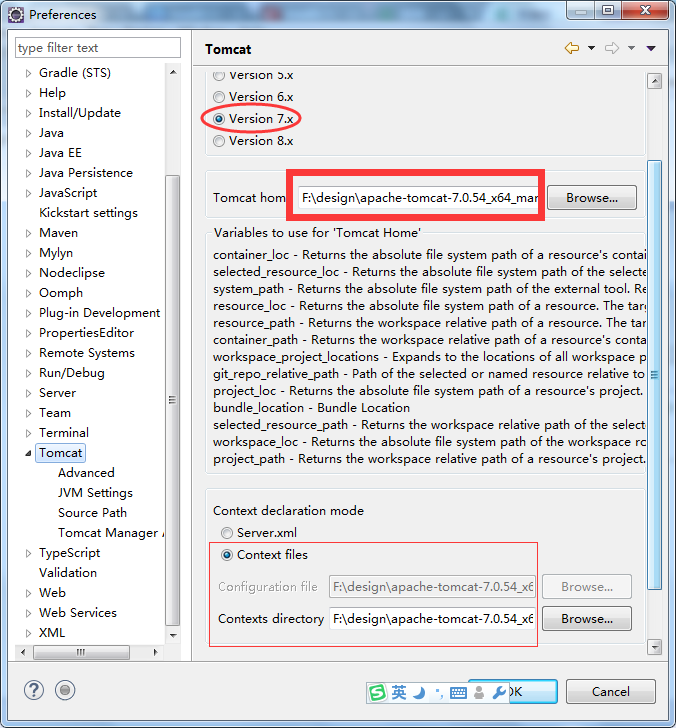The image size is (676, 728).
Task: Select Remote Systems in the tree
Action: click(87, 353)
